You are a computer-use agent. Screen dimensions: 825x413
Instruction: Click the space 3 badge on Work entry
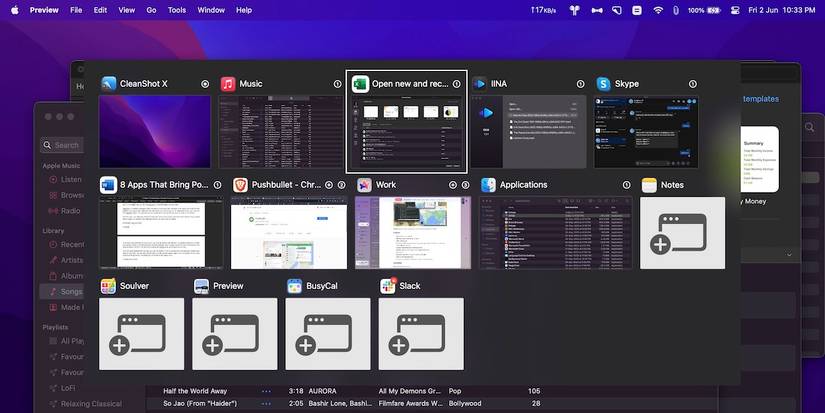click(x=465, y=185)
